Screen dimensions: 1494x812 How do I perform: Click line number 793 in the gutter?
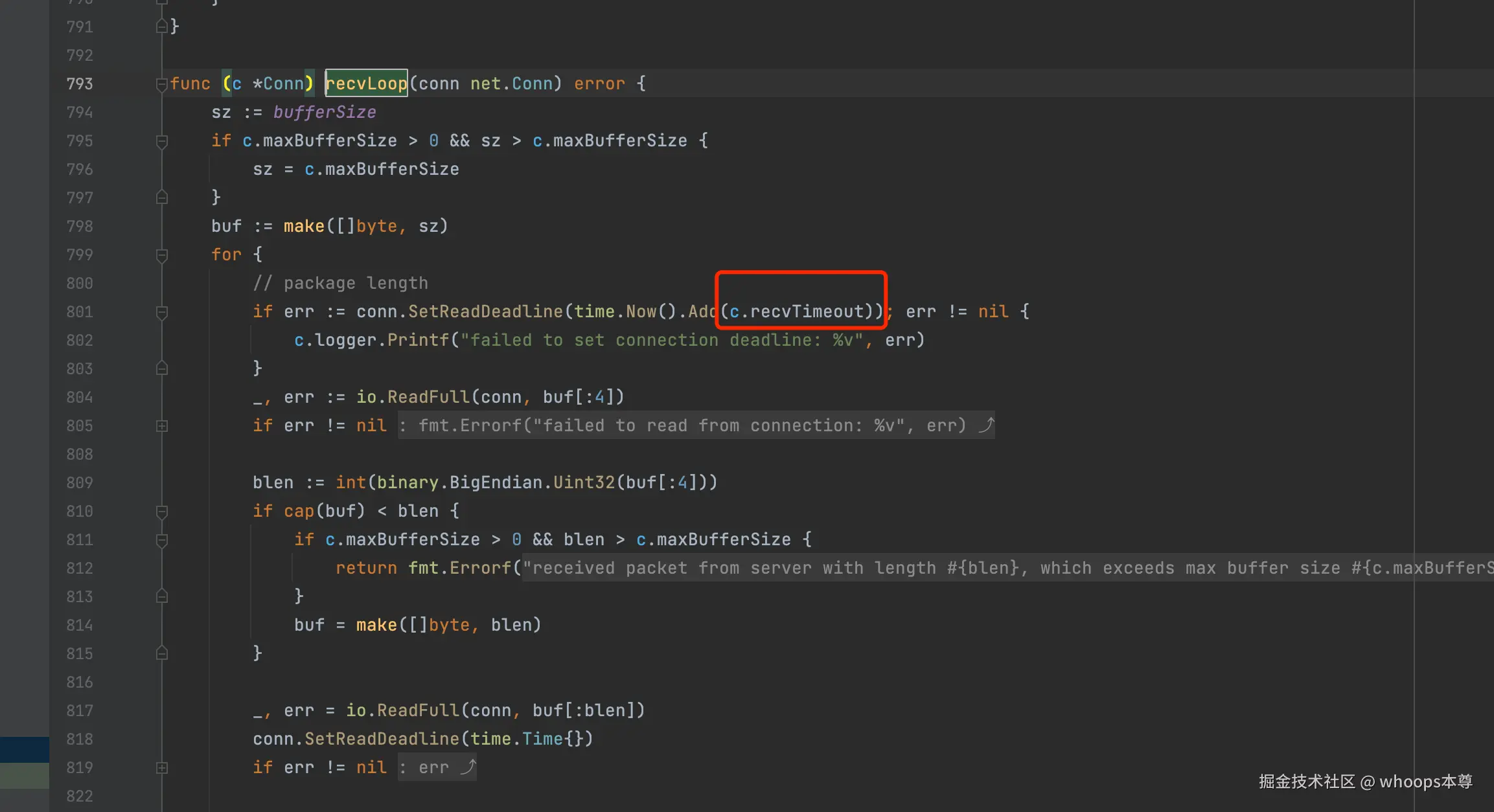point(80,84)
